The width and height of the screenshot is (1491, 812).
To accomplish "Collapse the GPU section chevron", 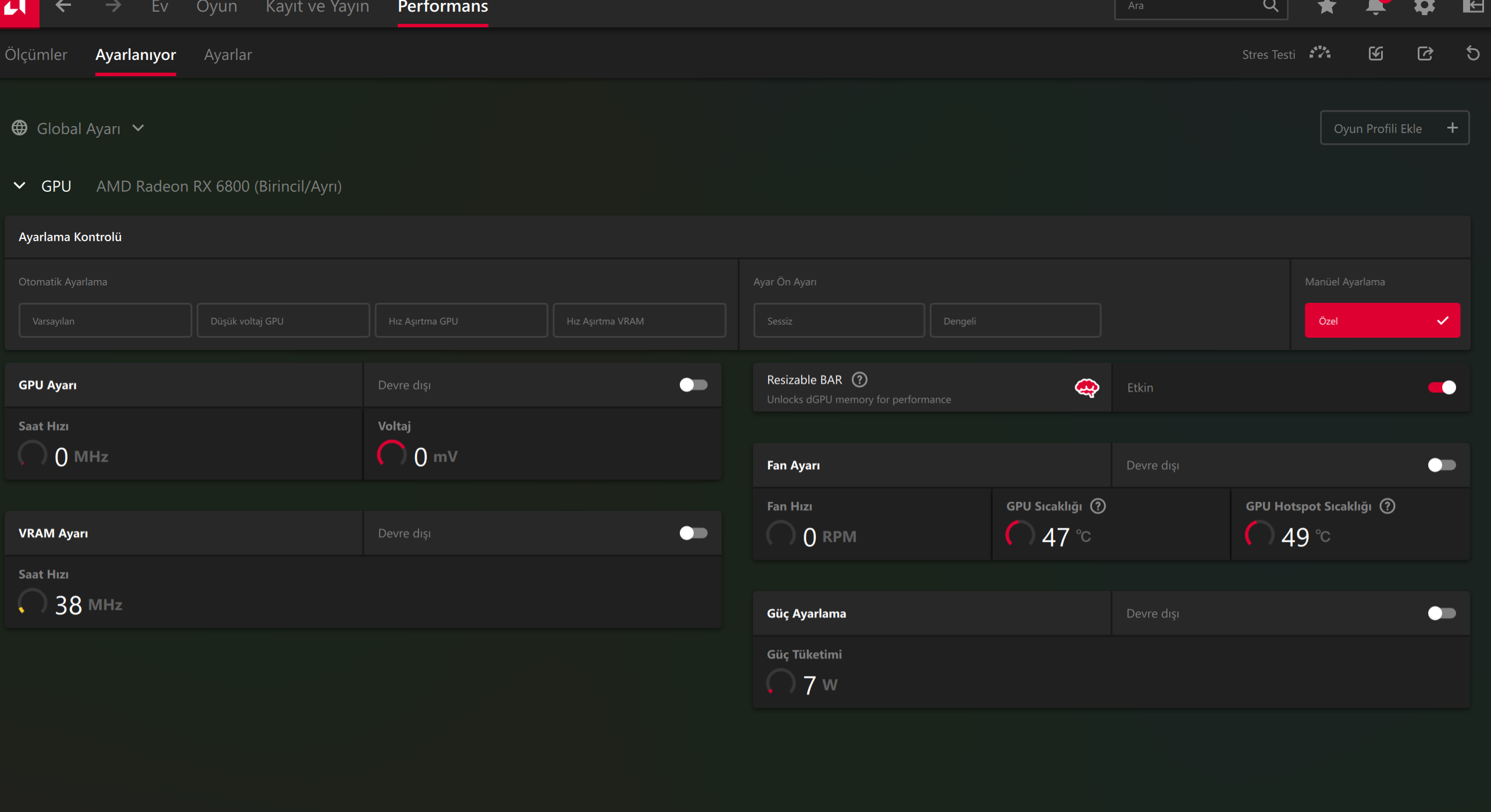I will point(19,186).
